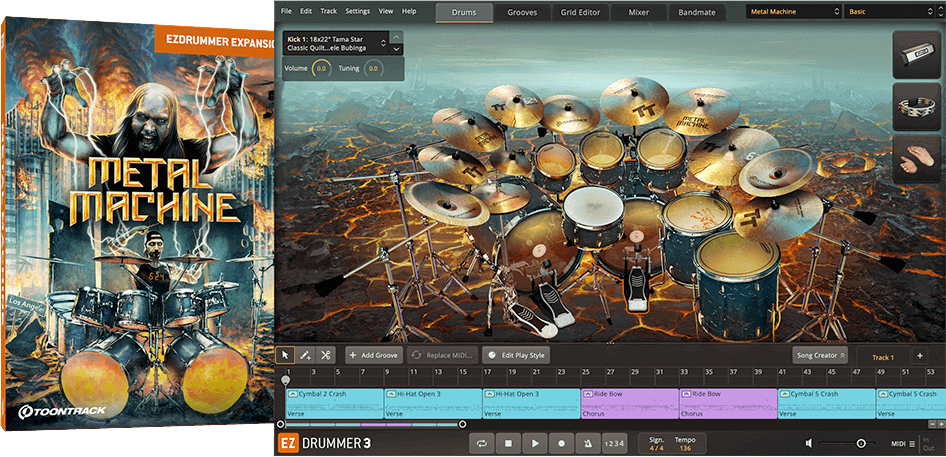Viewport: 946px width, 457px height.
Task: Open play style icon on bar 41 Cymbal 5 Crash block
Action: (x=784, y=394)
